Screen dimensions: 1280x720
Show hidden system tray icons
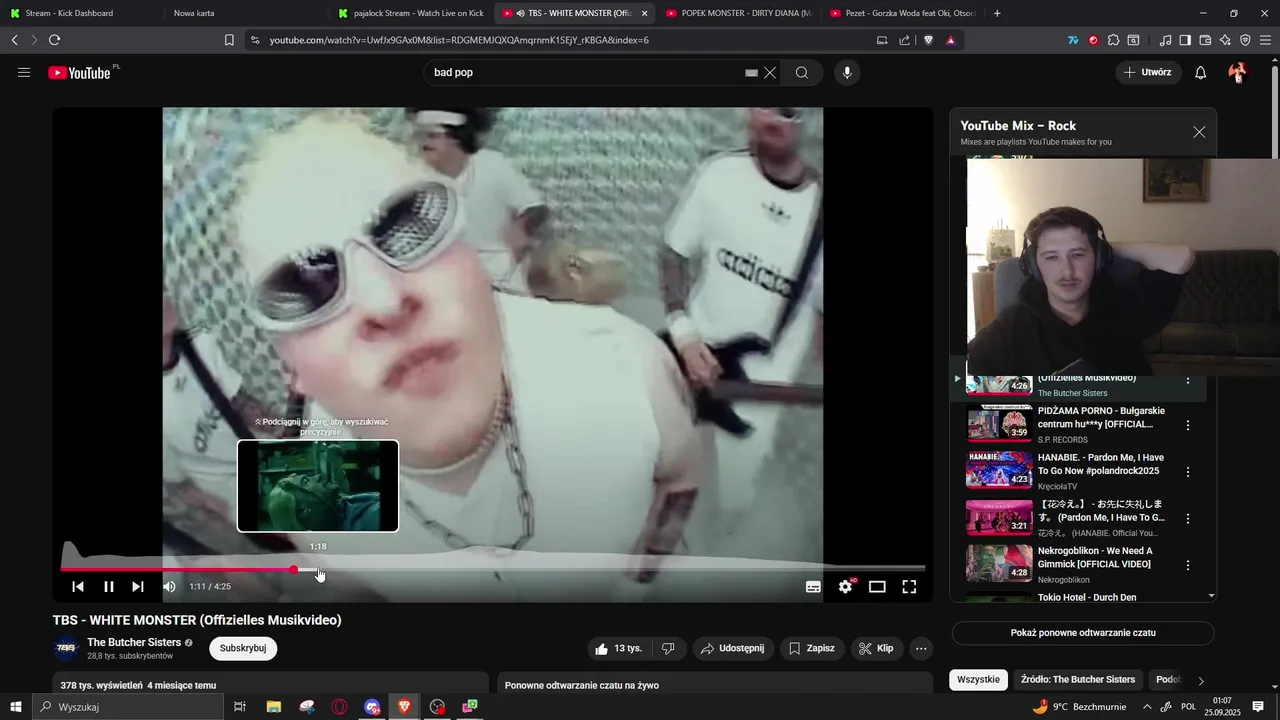pos(1147,707)
